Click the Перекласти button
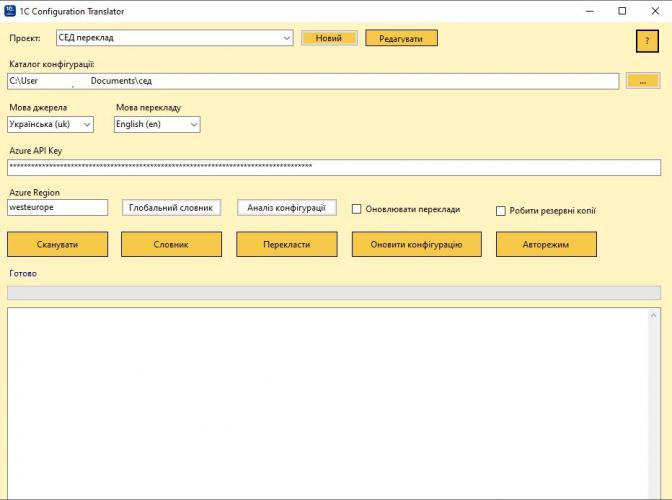Screen dimensions: 672x500 tap(287, 245)
